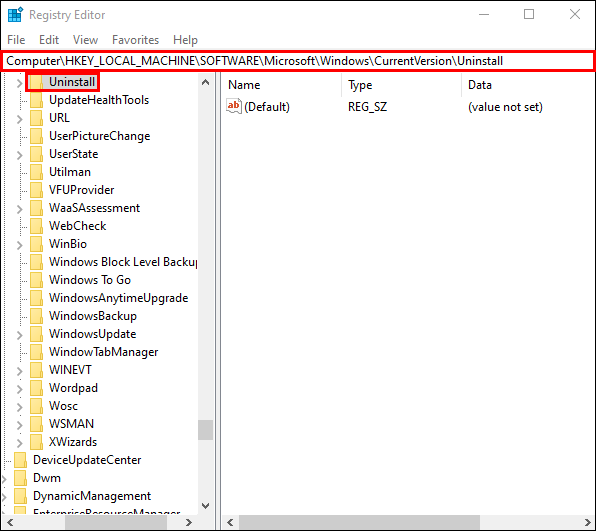Click the (value not set) data cell

pyautogui.click(x=505, y=107)
